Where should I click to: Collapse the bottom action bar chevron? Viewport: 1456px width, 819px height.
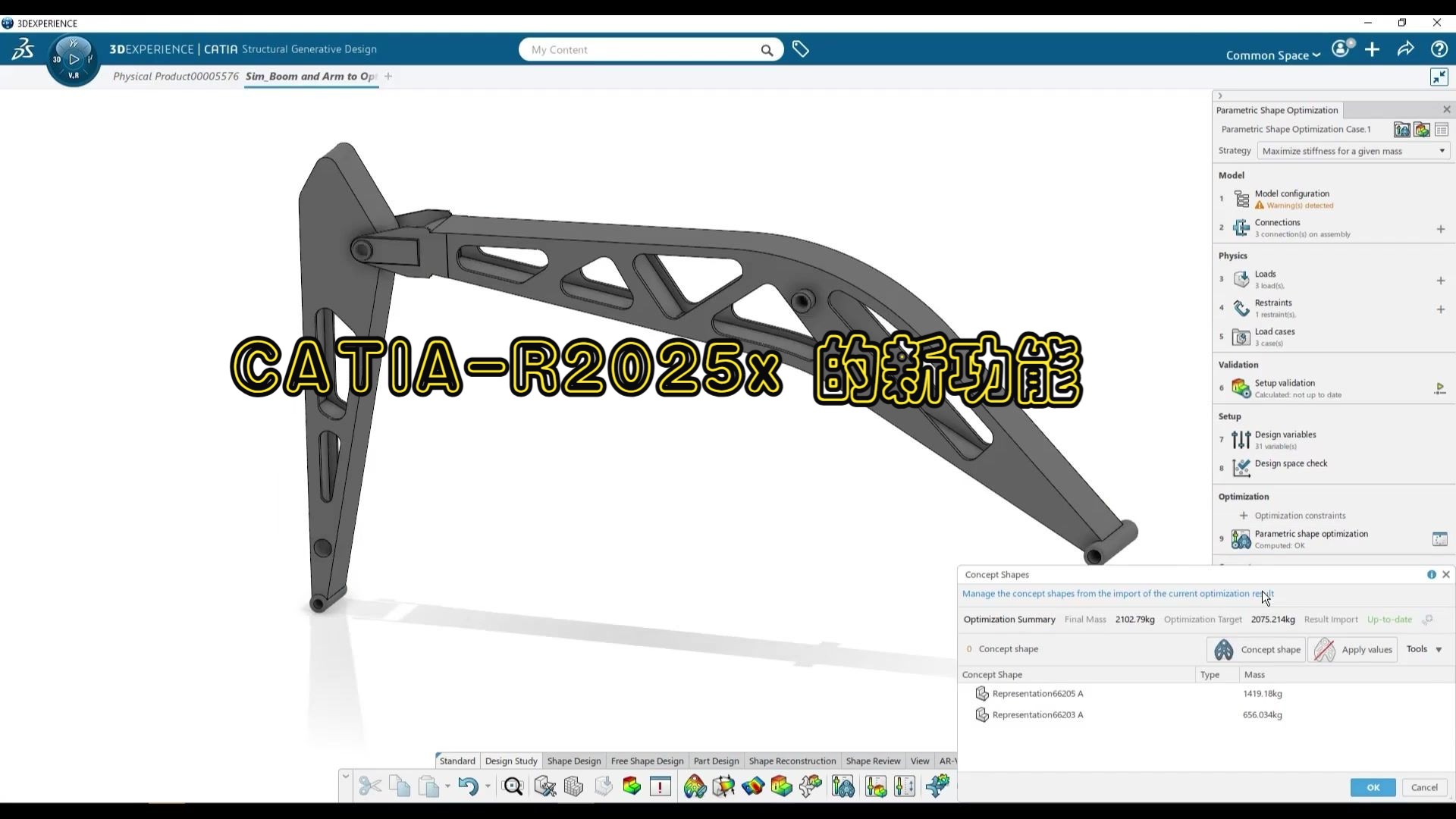pyautogui.click(x=346, y=776)
